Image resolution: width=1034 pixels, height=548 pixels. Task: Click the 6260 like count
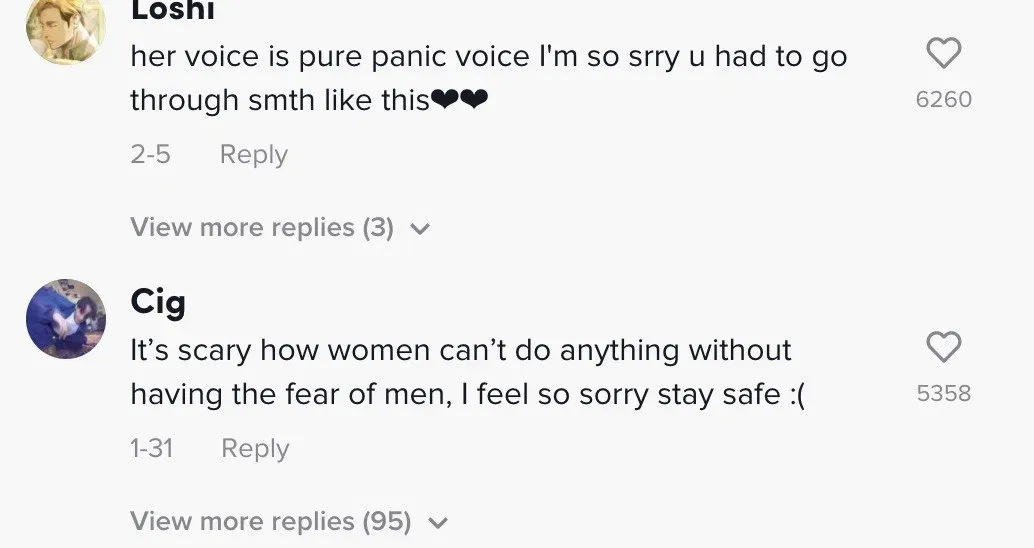click(943, 99)
